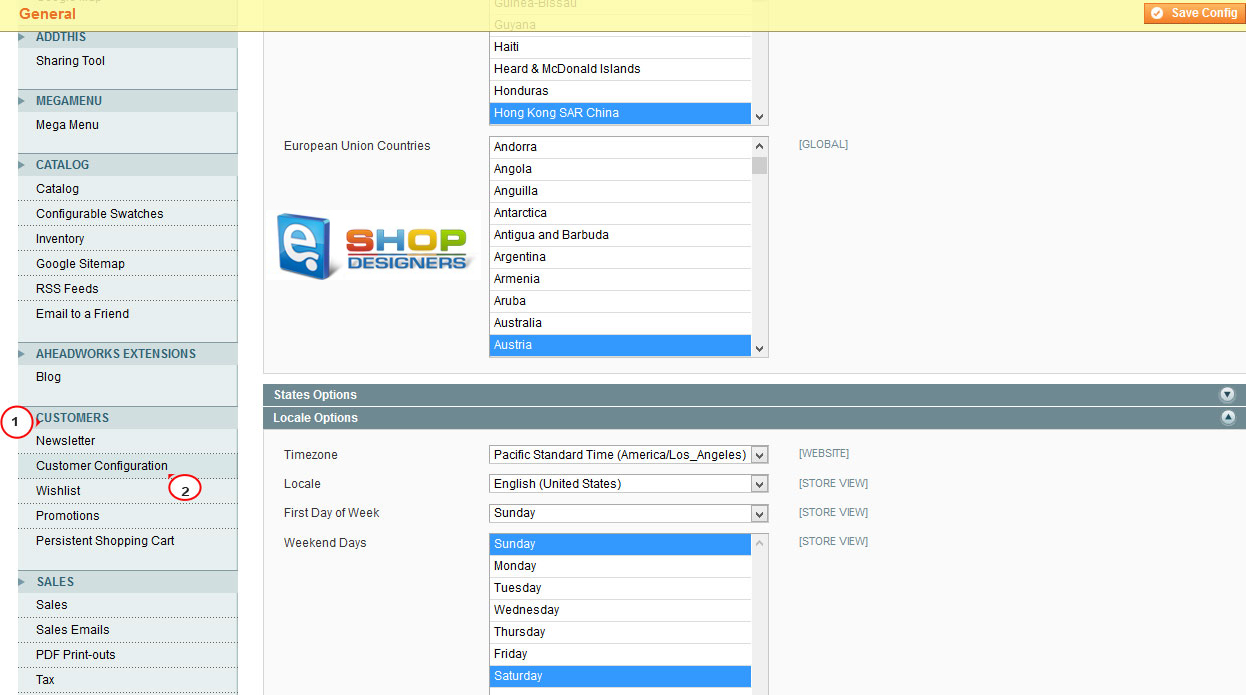Click the Save Config button

pyautogui.click(x=1193, y=13)
